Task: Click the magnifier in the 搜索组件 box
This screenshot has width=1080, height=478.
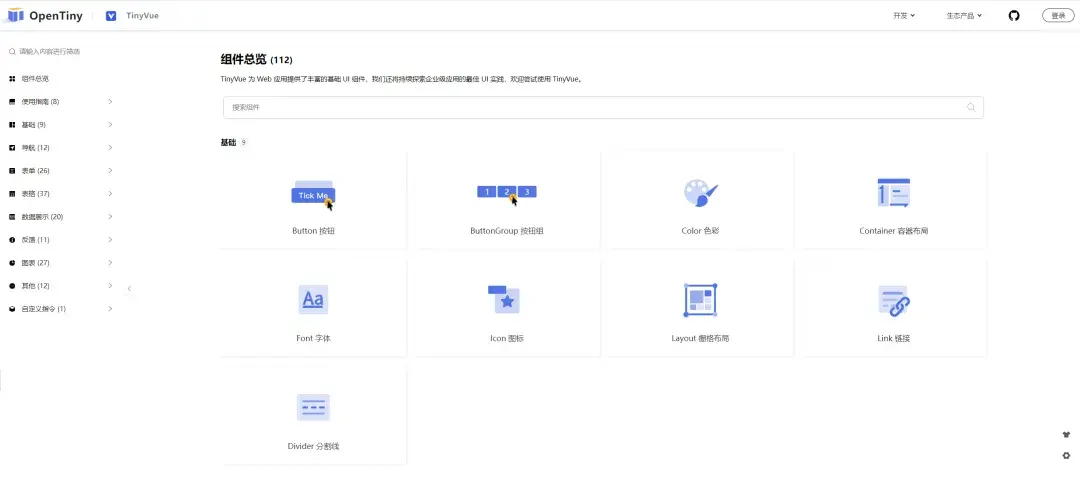Action: tap(971, 107)
